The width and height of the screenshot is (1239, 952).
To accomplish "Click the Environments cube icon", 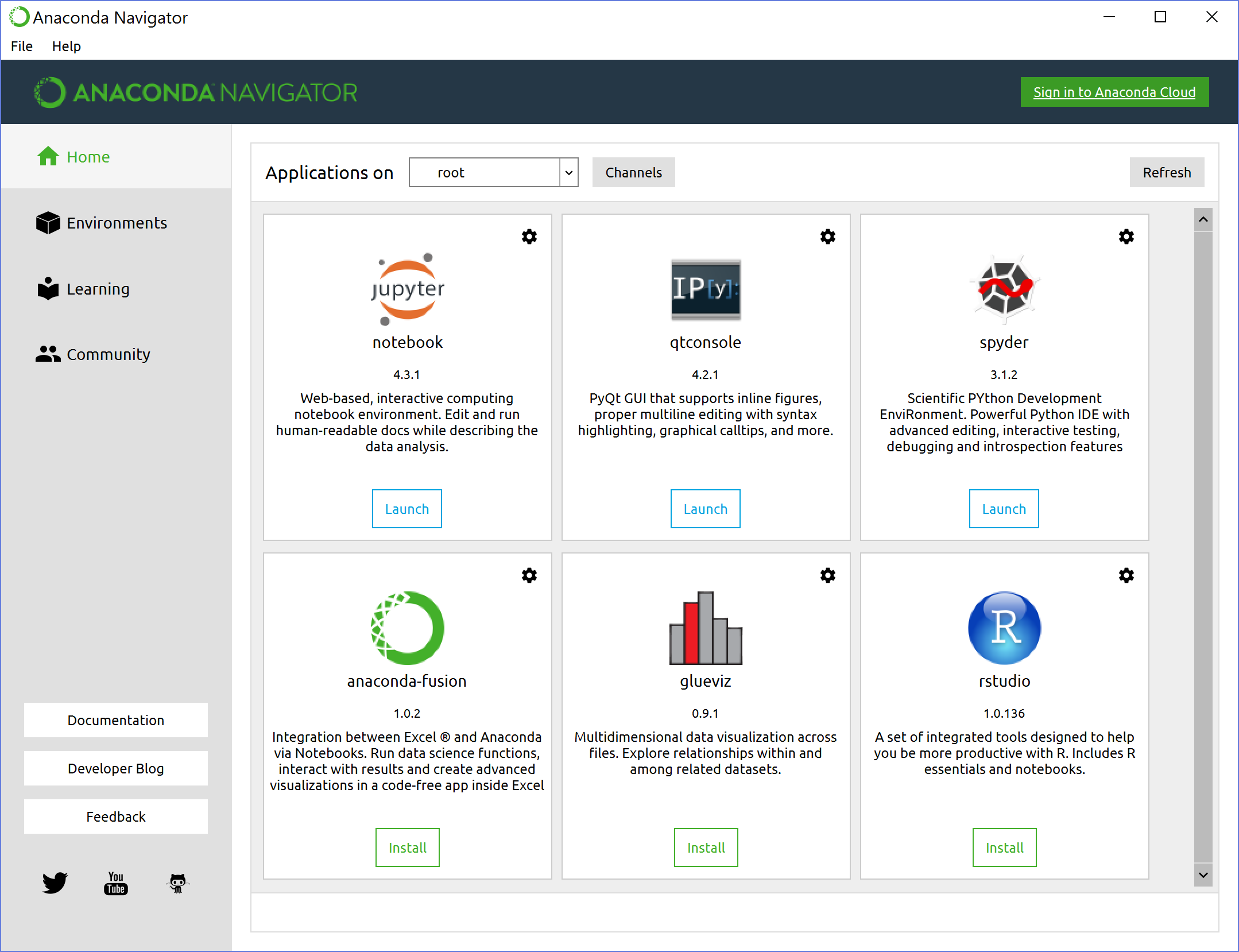I will [48, 223].
